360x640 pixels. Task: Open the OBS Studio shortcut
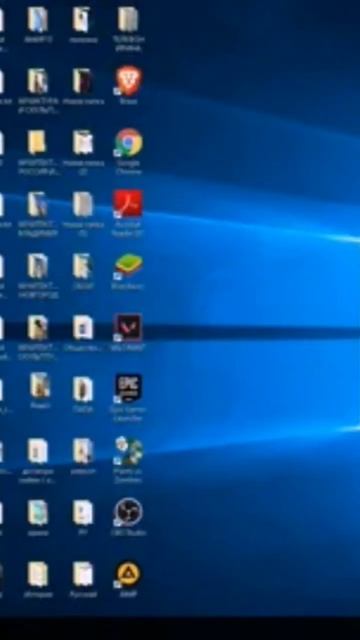point(128,512)
